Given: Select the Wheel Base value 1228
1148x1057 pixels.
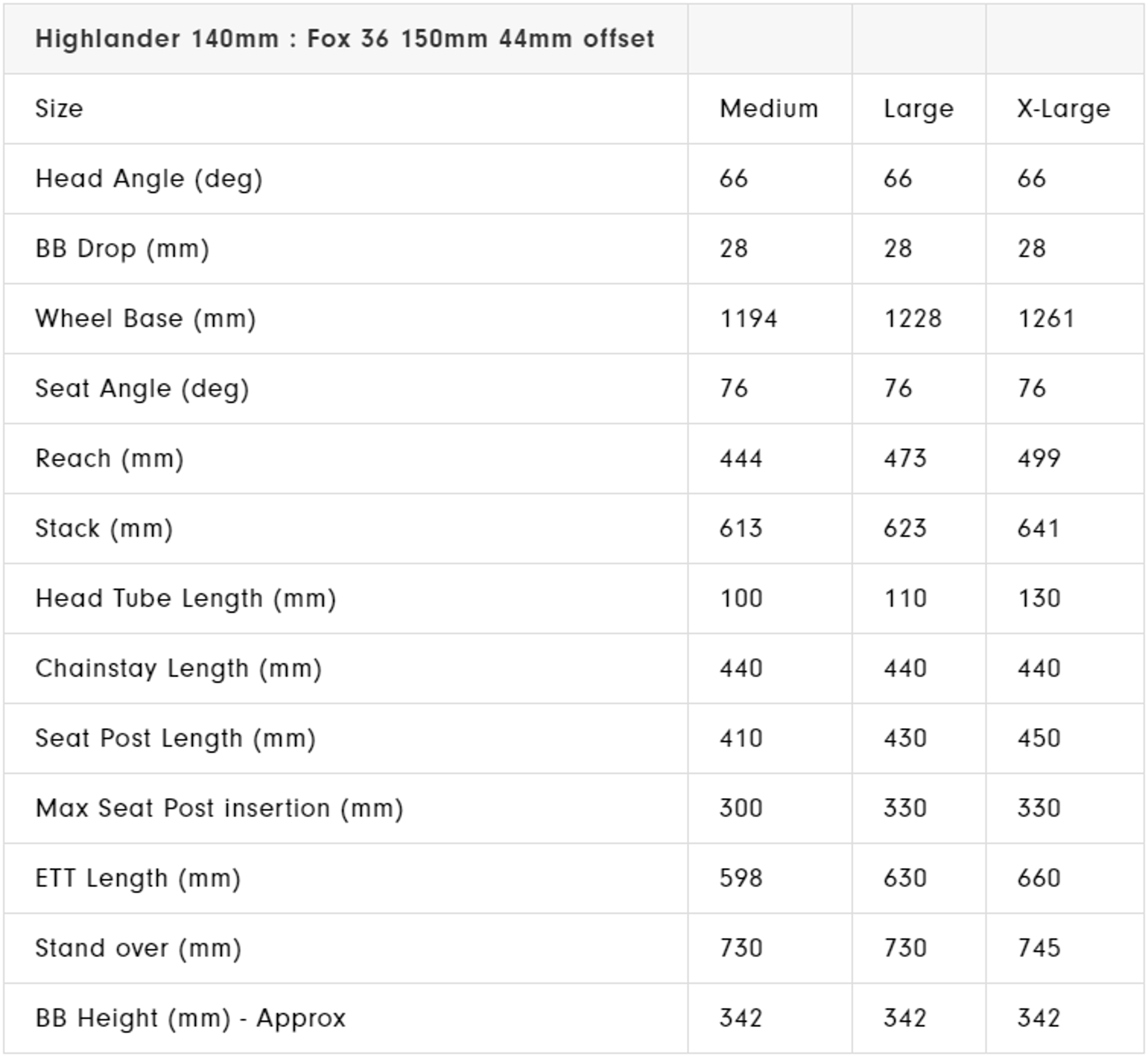Looking at the screenshot, I should [x=912, y=319].
